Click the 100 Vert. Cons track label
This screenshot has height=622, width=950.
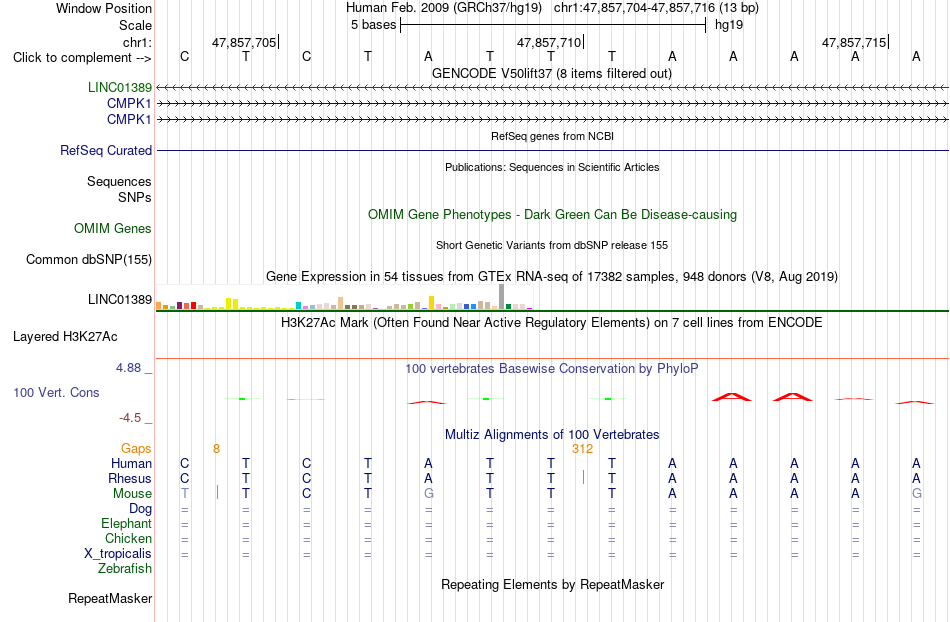coord(56,392)
